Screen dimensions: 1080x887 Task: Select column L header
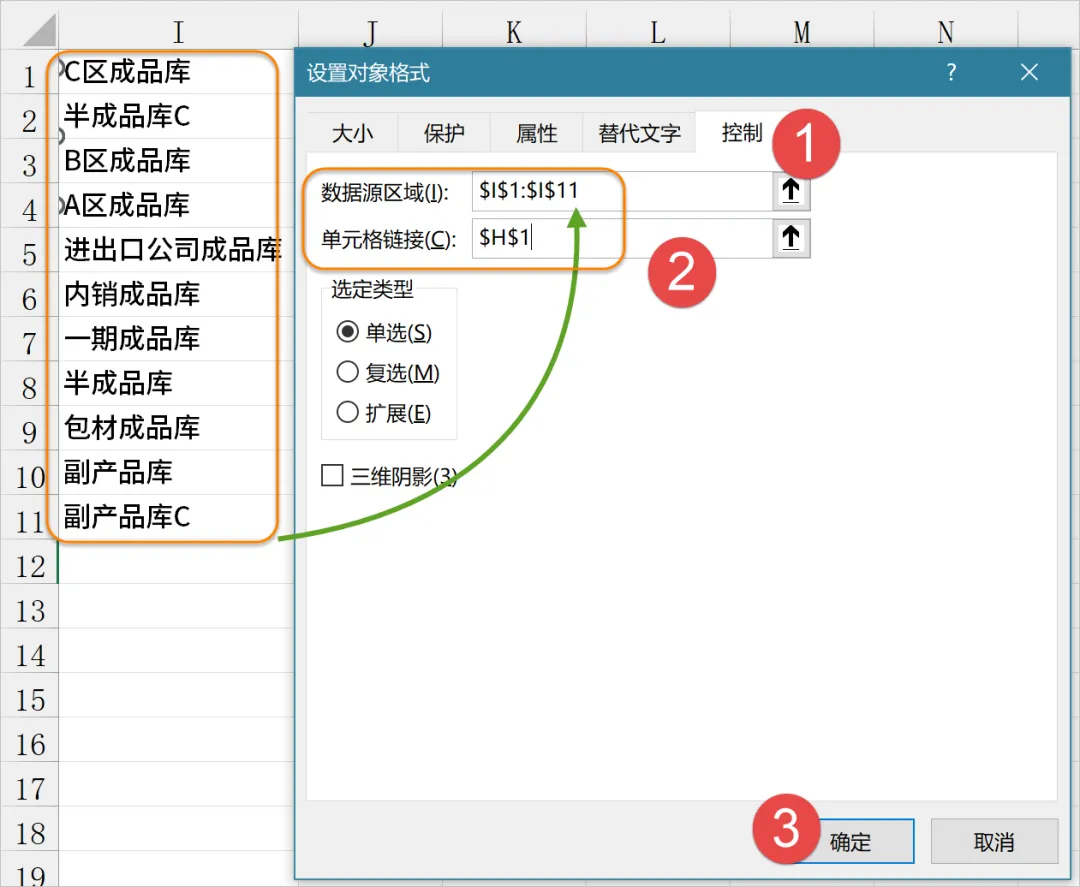click(x=658, y=31)
